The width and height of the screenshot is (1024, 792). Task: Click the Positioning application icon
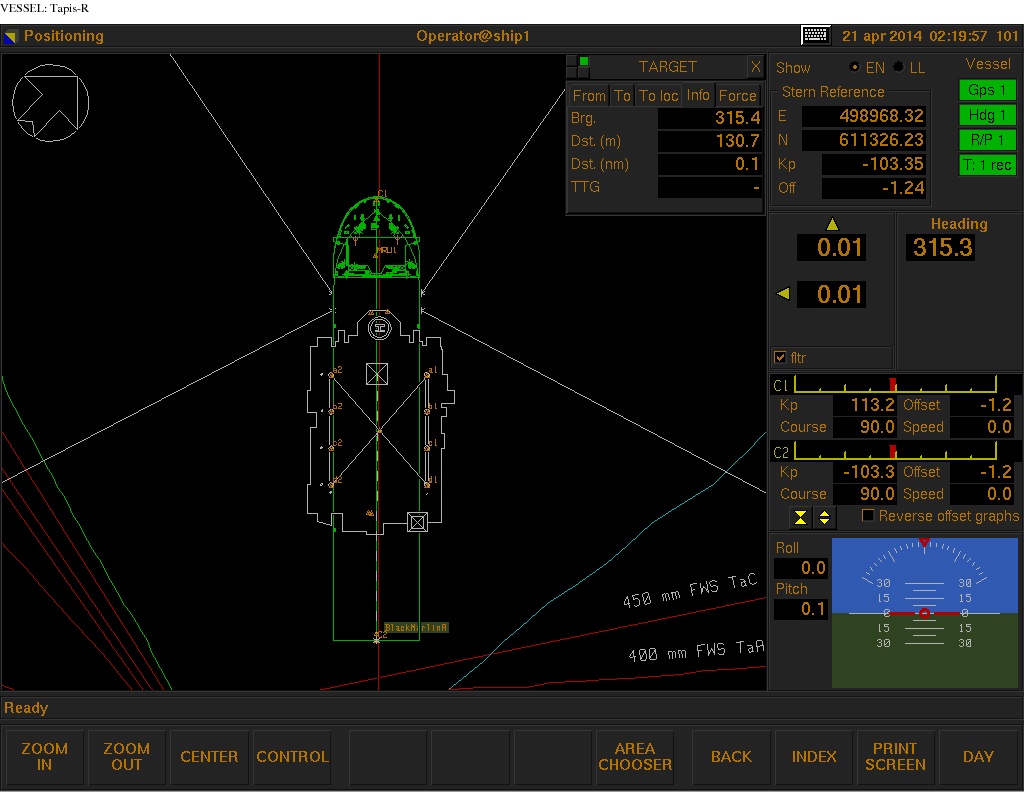[x=12, y=35]
